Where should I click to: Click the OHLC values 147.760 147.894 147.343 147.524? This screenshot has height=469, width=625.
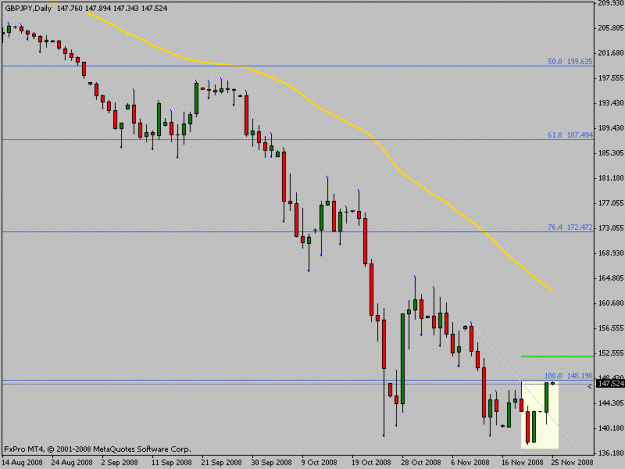[112, 8]
